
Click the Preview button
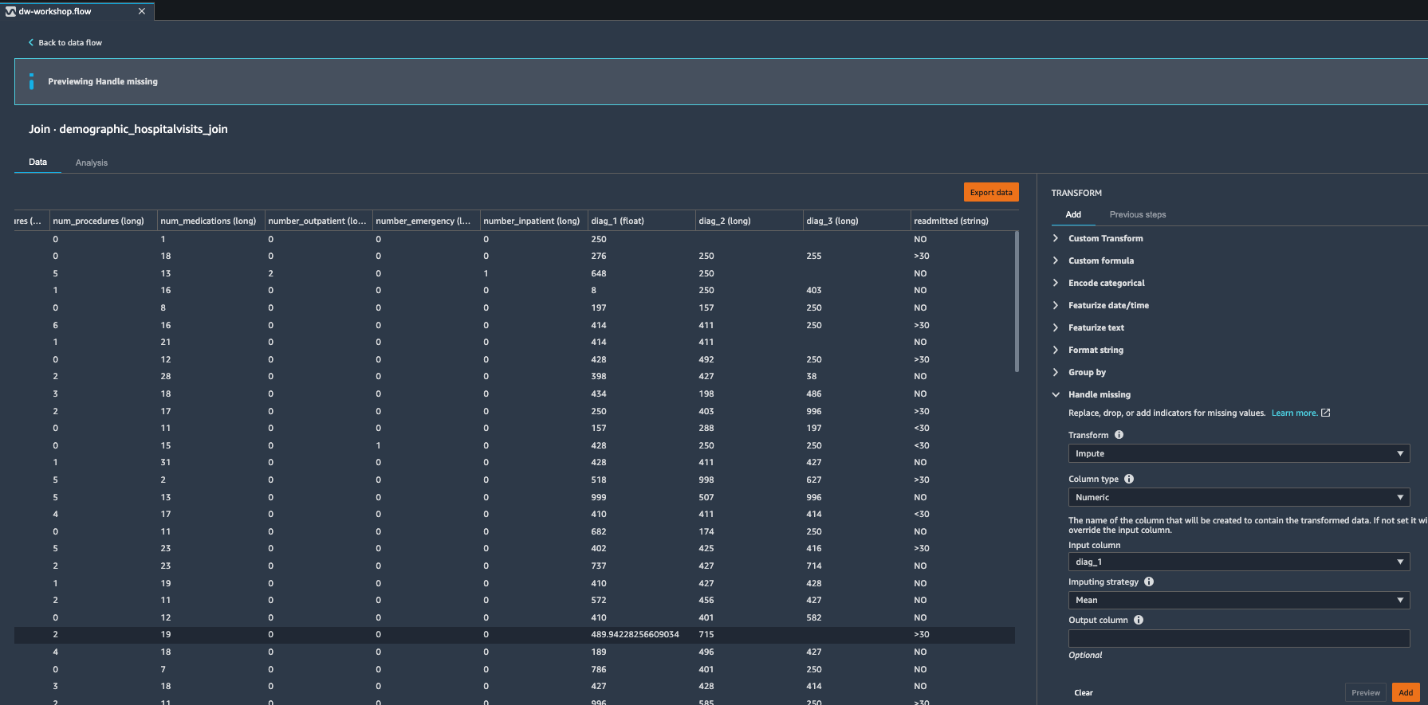[x=1365, y=692]
